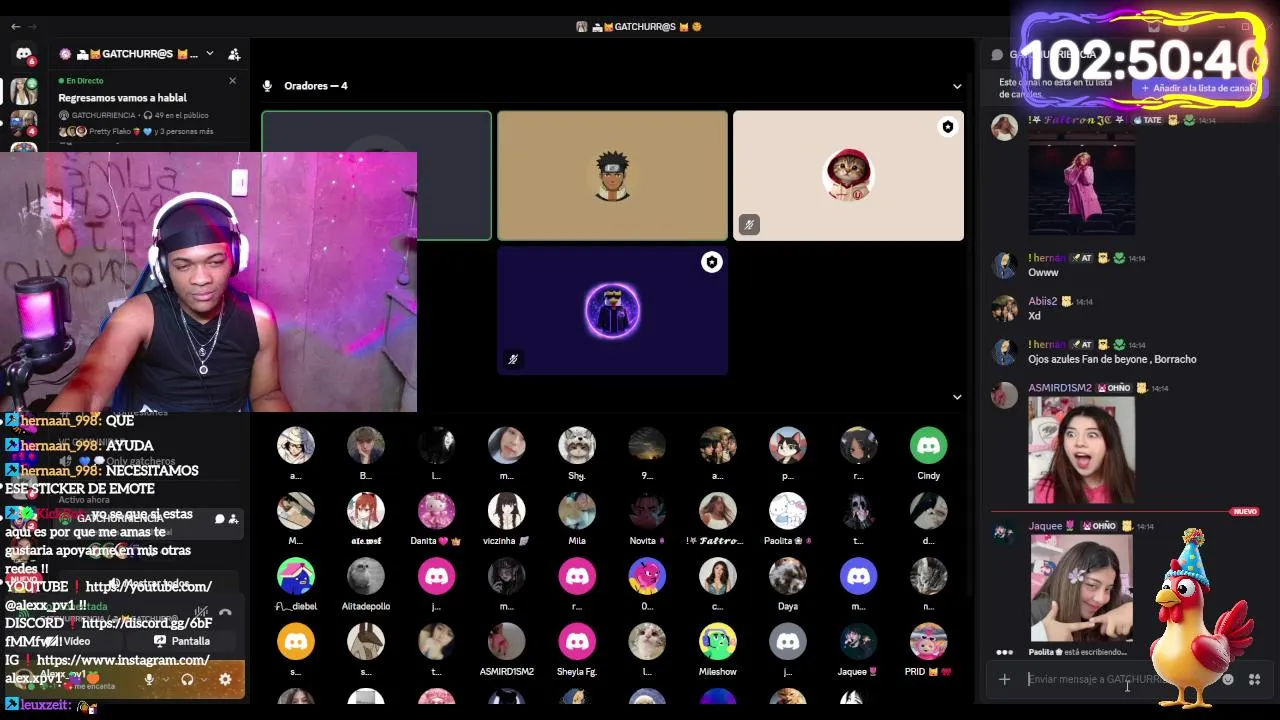
Task: Toggle microphone mute in user panel
Action: coord(149,680)
